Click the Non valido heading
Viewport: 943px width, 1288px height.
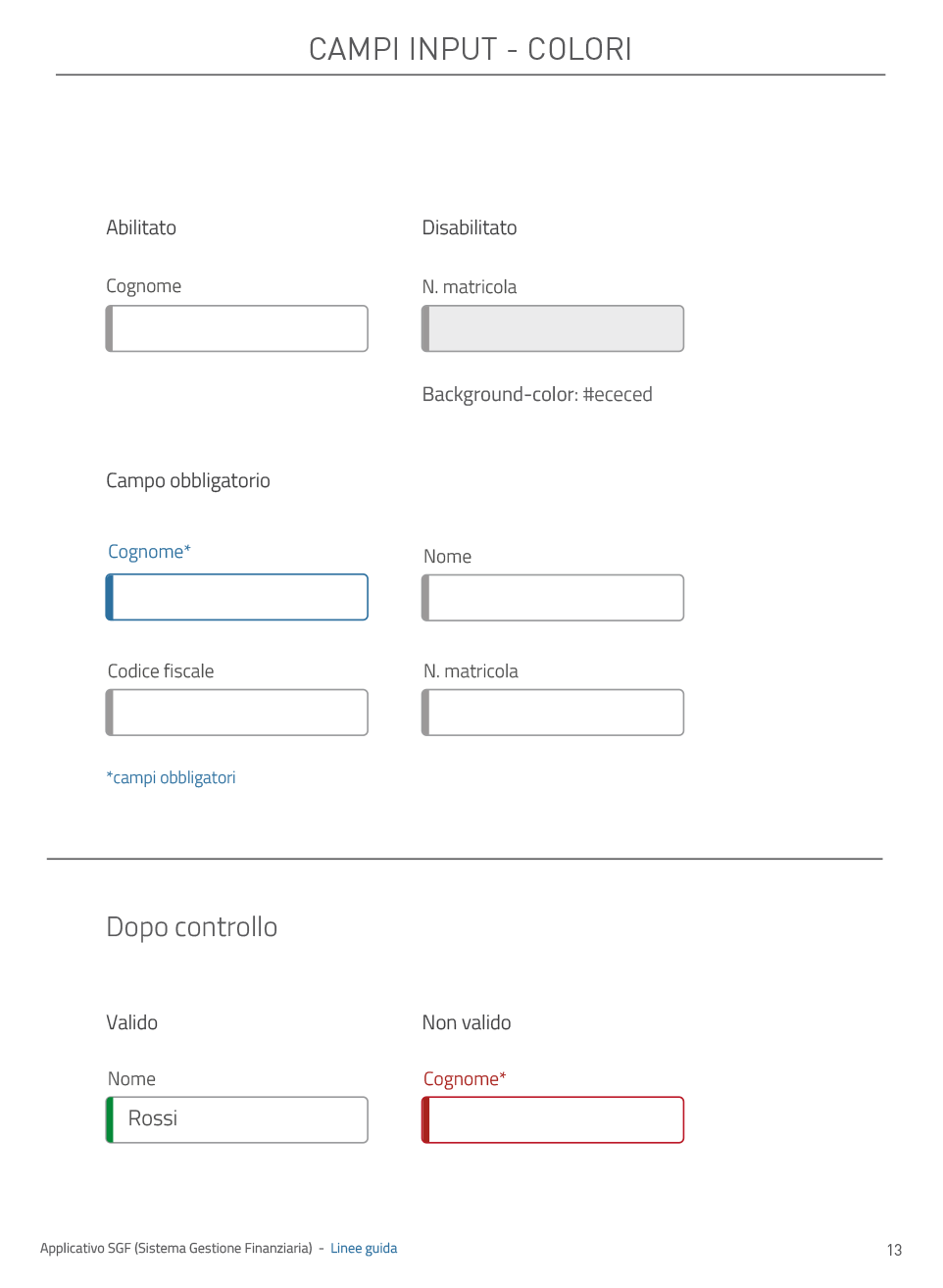[x=467, y=1022]
